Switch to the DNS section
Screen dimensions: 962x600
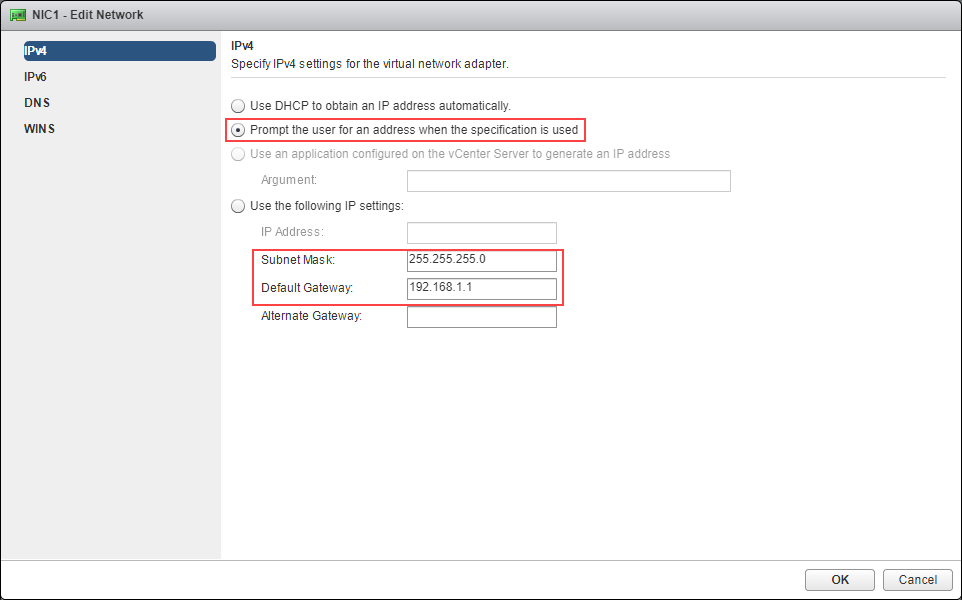[37, 102]
